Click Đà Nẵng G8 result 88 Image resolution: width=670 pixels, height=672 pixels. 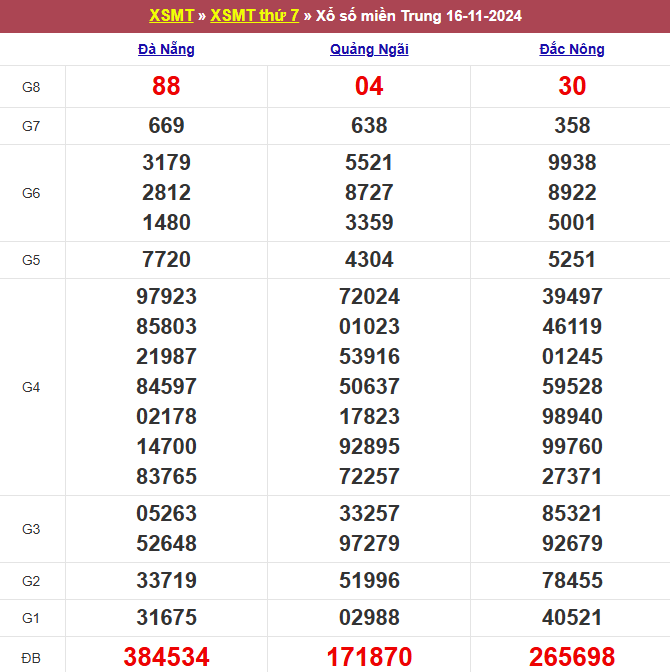click(x=166, y=86)
